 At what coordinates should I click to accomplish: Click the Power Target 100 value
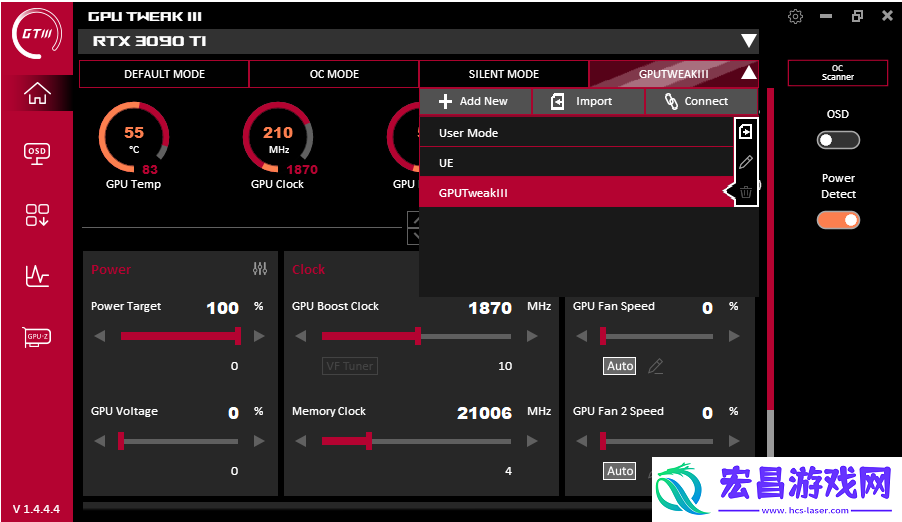point(222,308)
